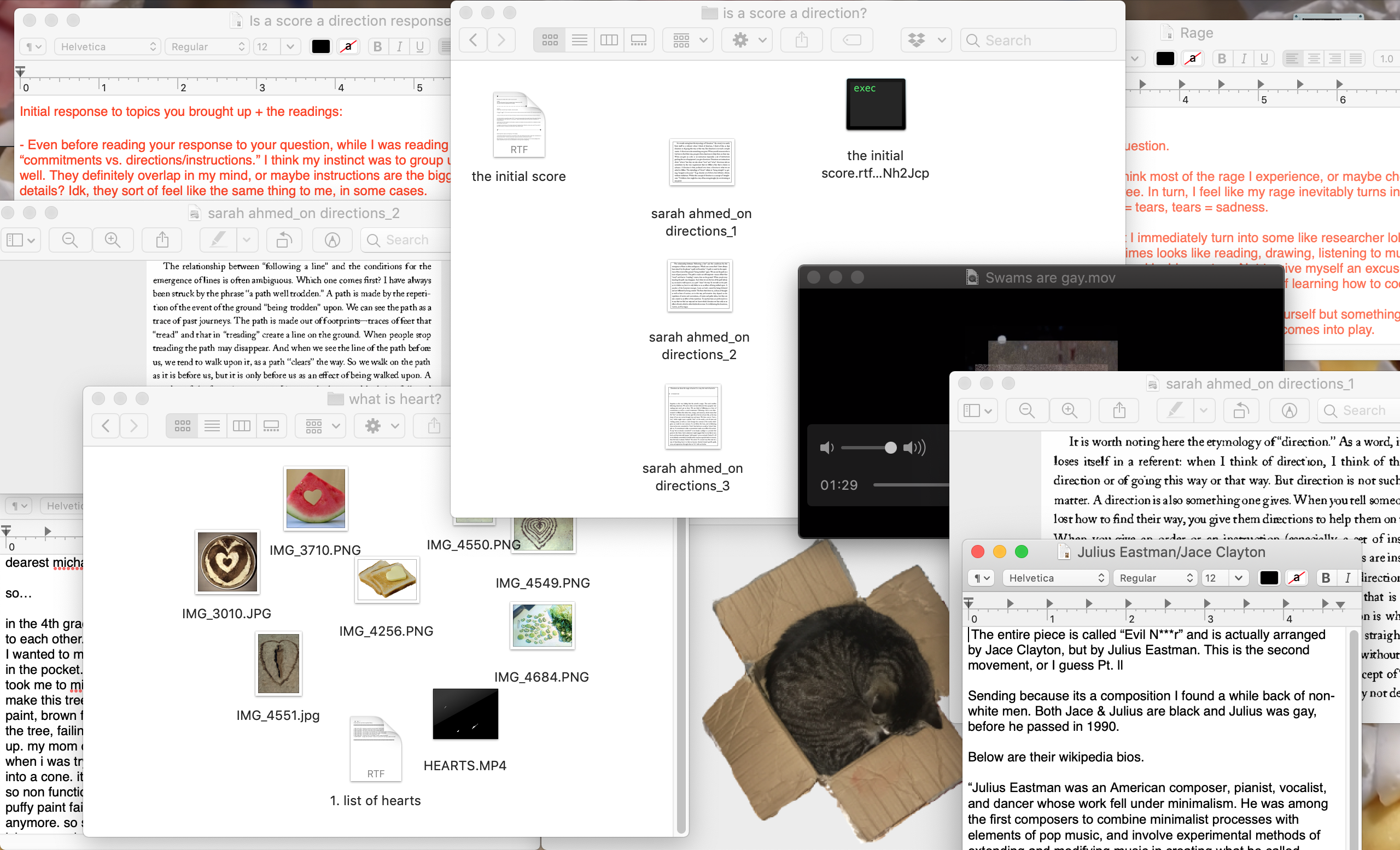The image size is (1400, 850).
Task: Open paragraph styles dropdown in 'Is a score a direction response'
Action: (x=32, y=46)
